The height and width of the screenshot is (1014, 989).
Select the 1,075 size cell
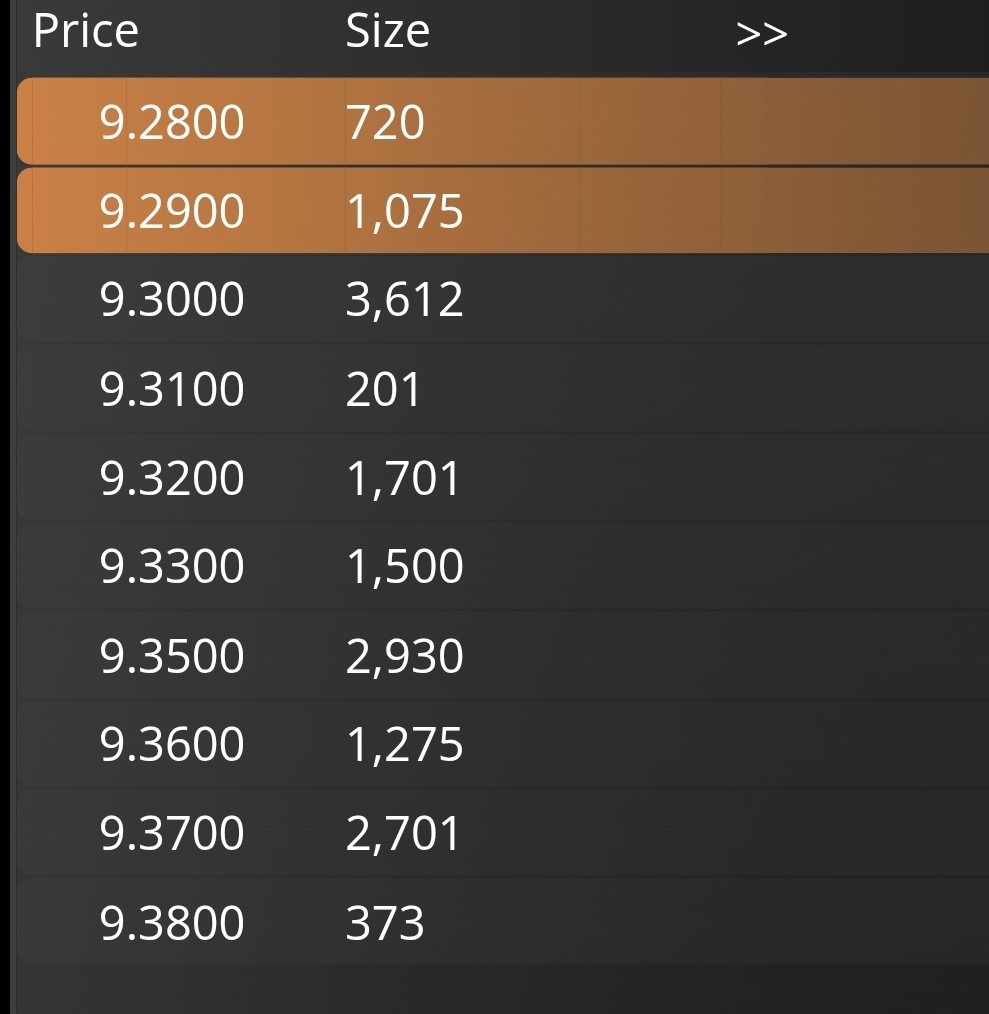[x=404, y=211]
